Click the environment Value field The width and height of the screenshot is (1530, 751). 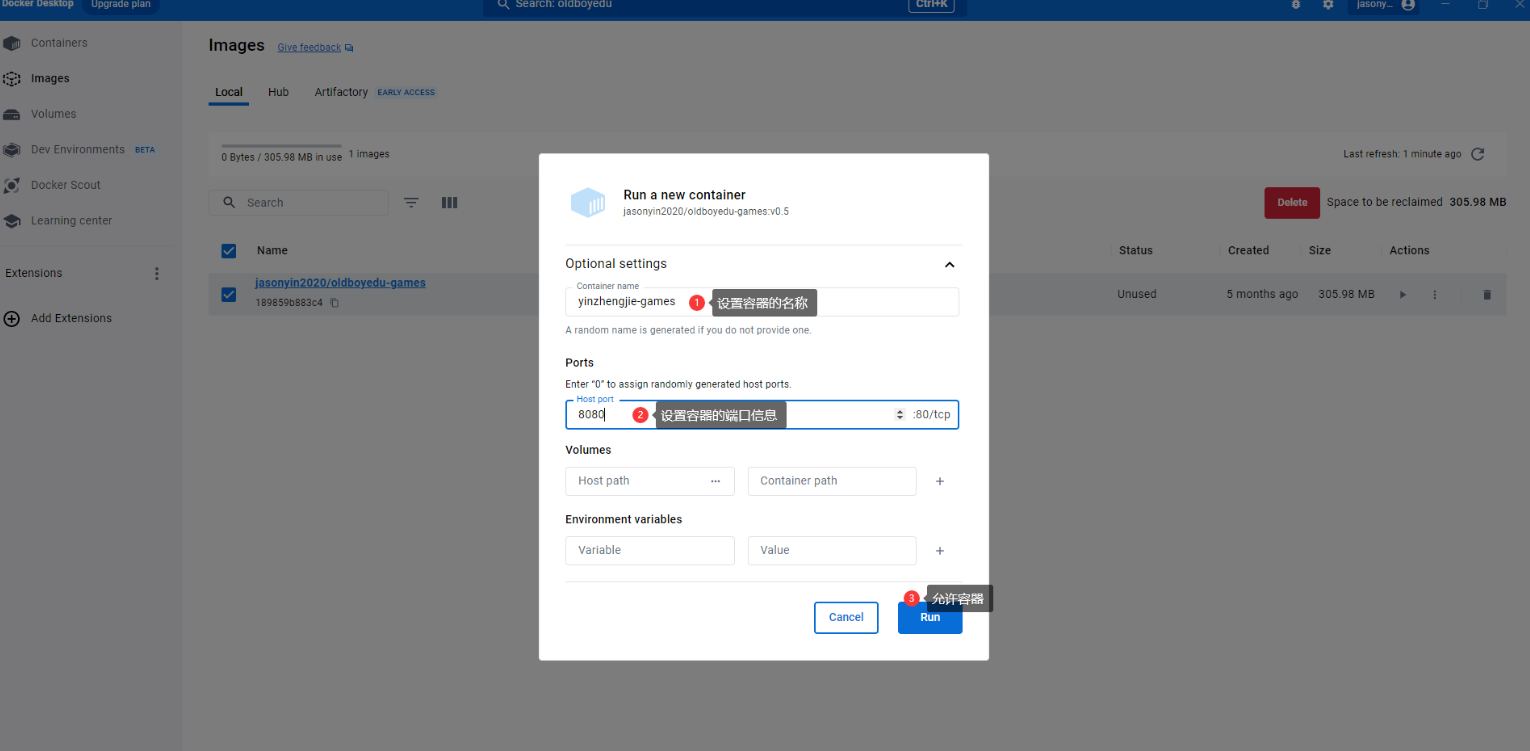(x=832, y=550)
